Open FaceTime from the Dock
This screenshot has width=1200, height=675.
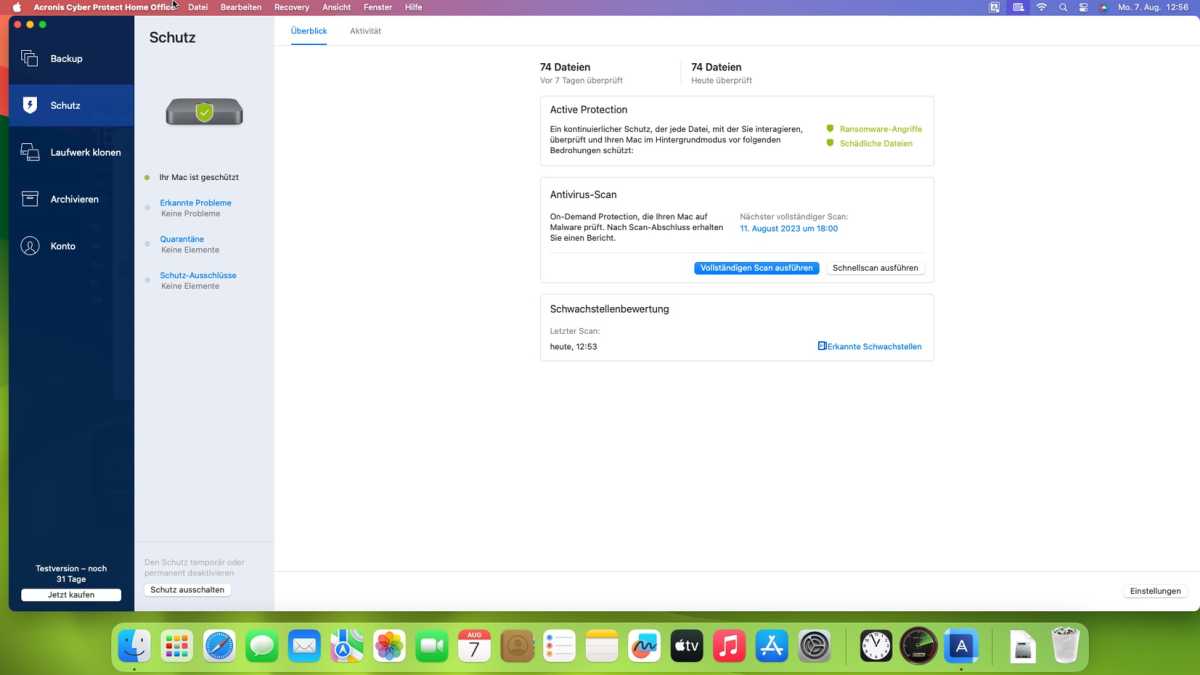pos(432,646)
